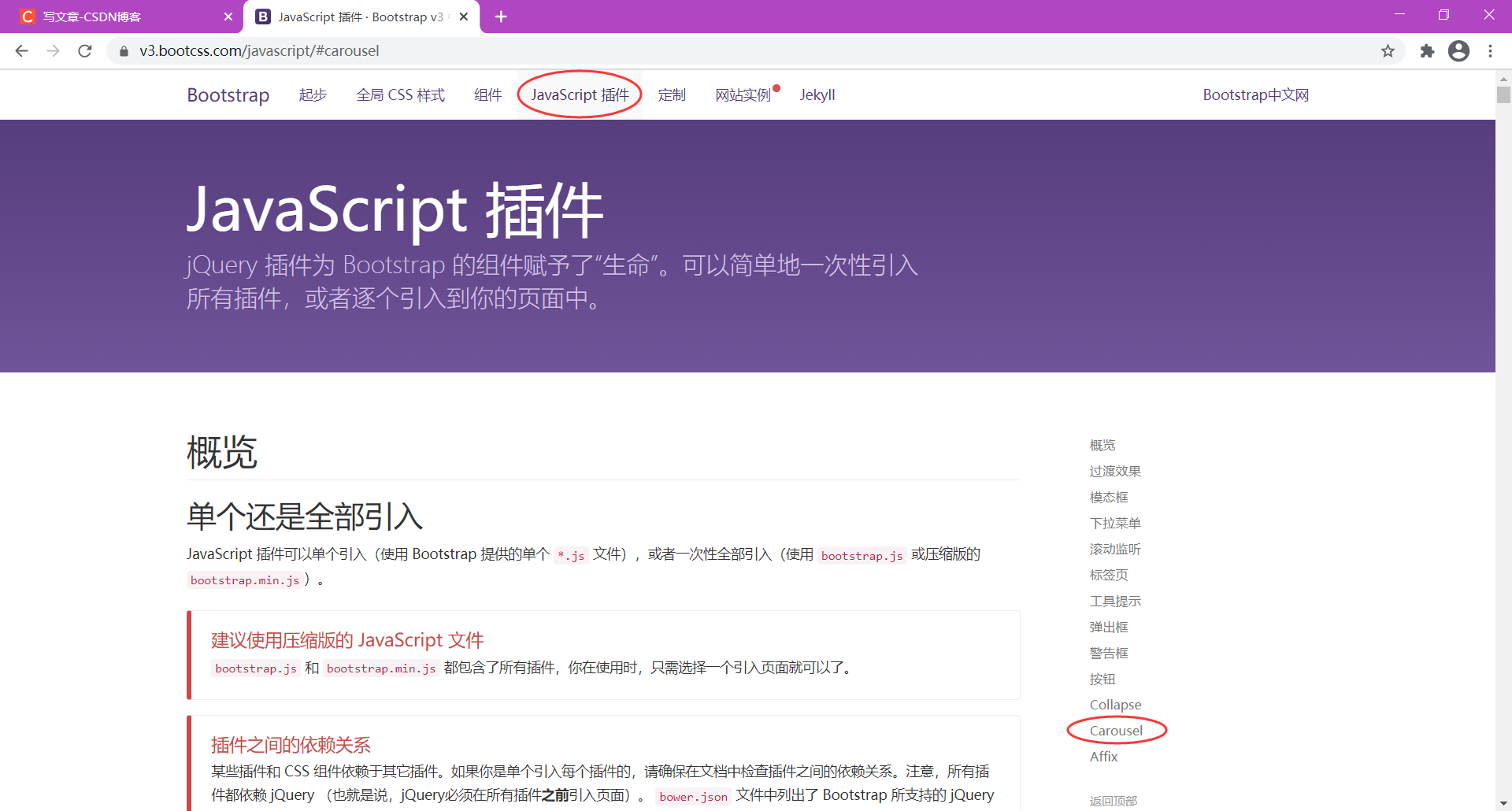Click the scrollbar down arrow

pyautogui.click(x=1503, y=803)
